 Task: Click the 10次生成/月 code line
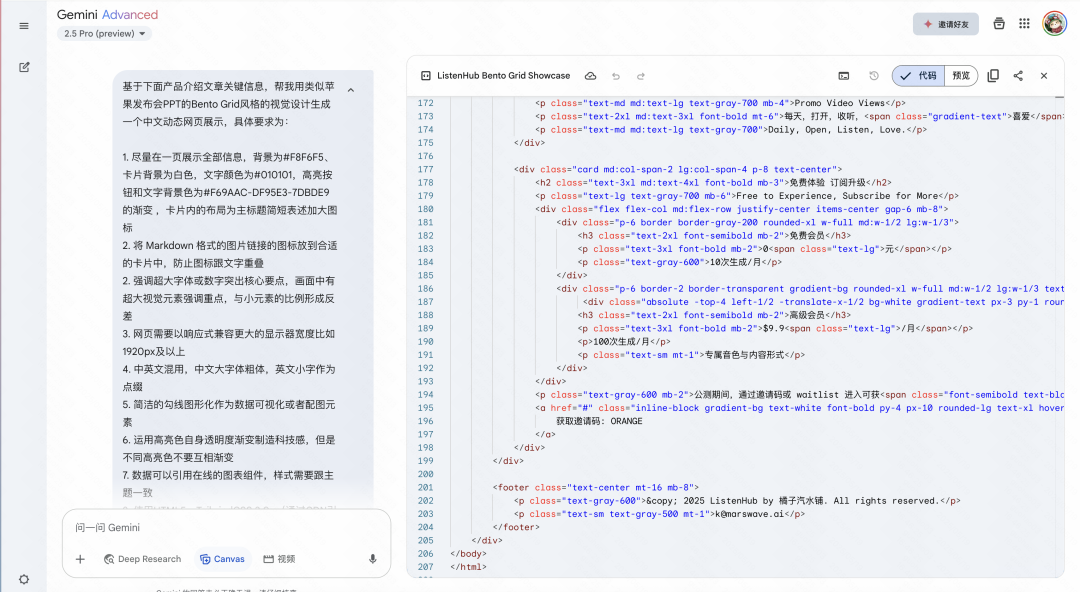coord(680,263)
